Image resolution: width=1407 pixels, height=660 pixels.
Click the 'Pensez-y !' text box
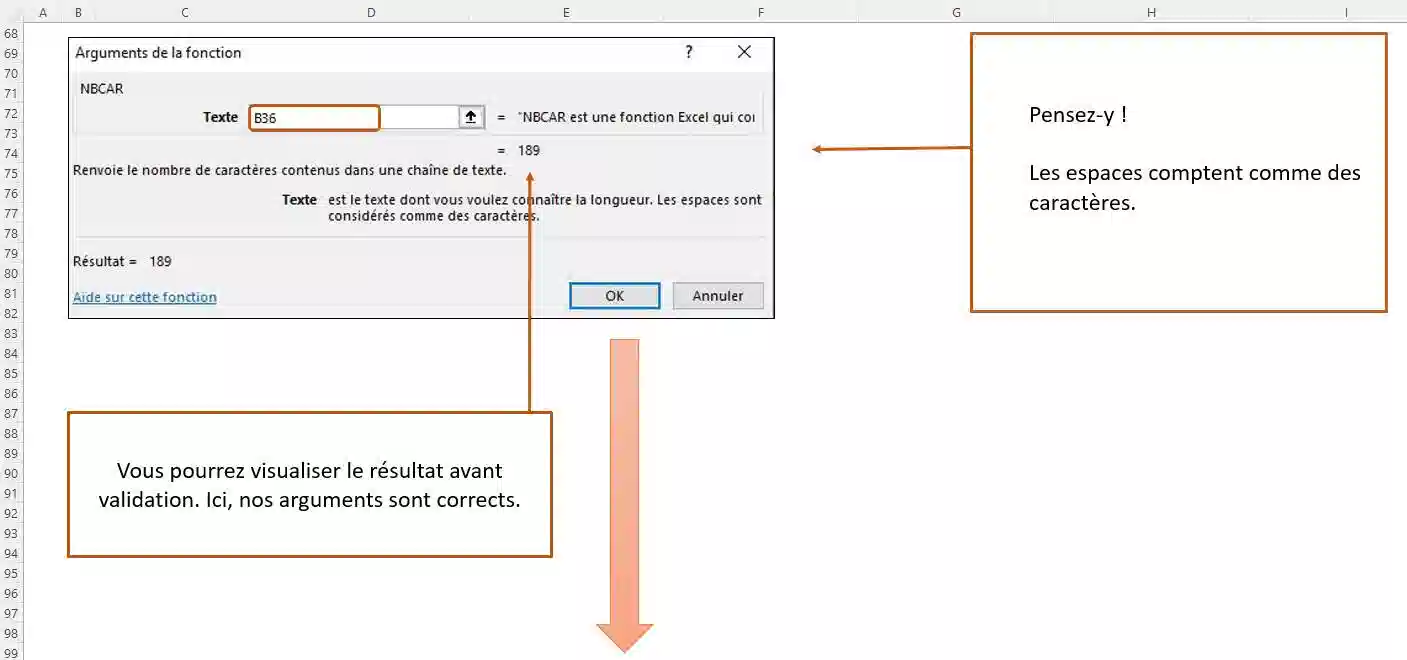1178,172
